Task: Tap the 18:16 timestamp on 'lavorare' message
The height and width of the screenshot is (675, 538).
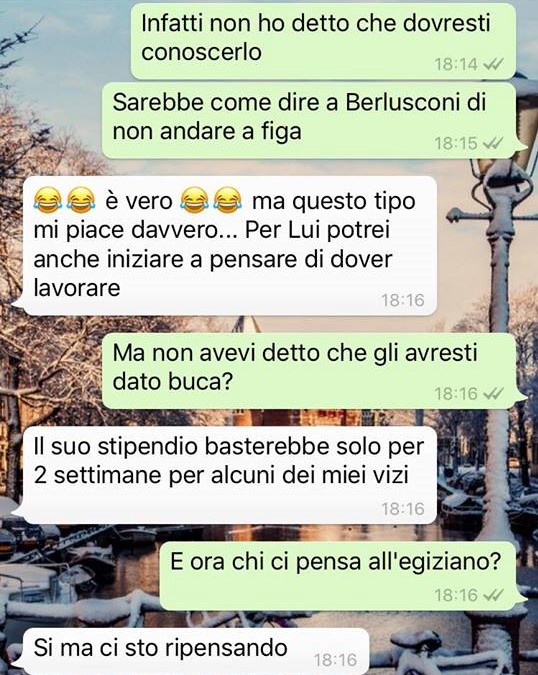Action: click(403, 300)
